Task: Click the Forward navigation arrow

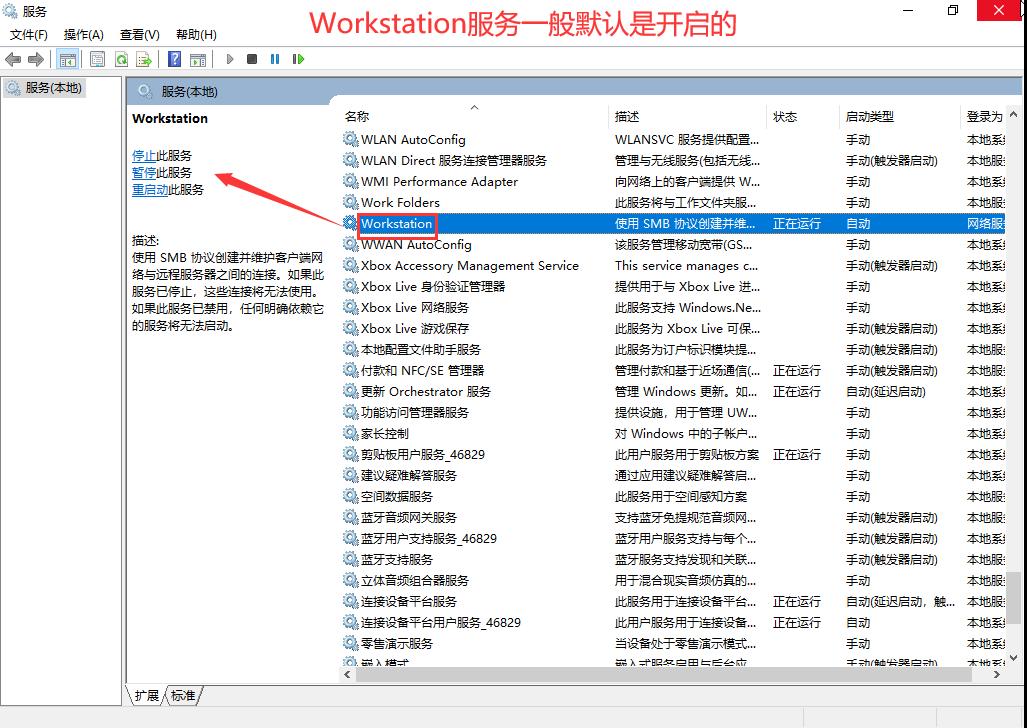Action: point(34,58)
